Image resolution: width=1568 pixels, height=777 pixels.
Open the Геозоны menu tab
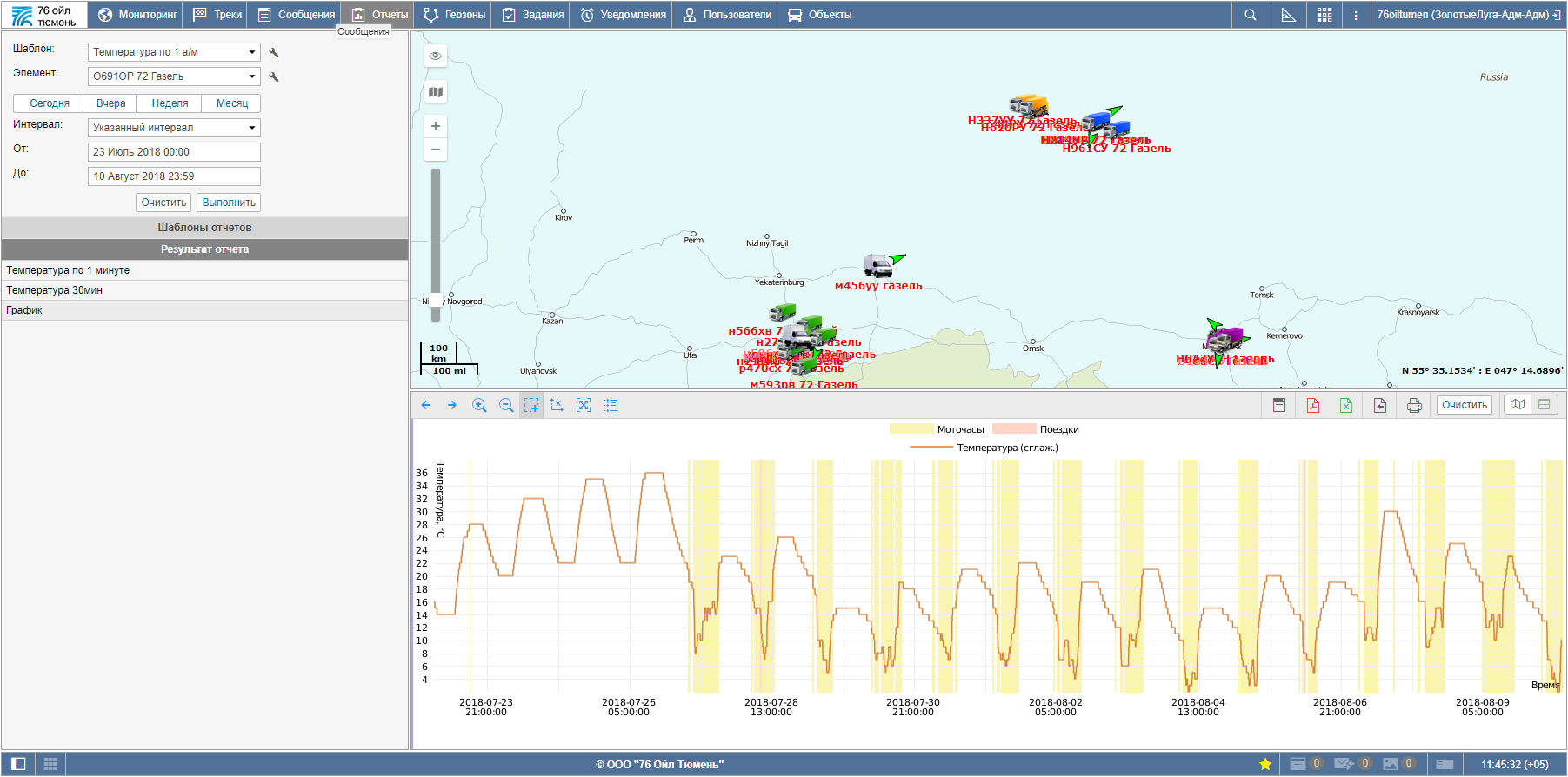(455, 15)
